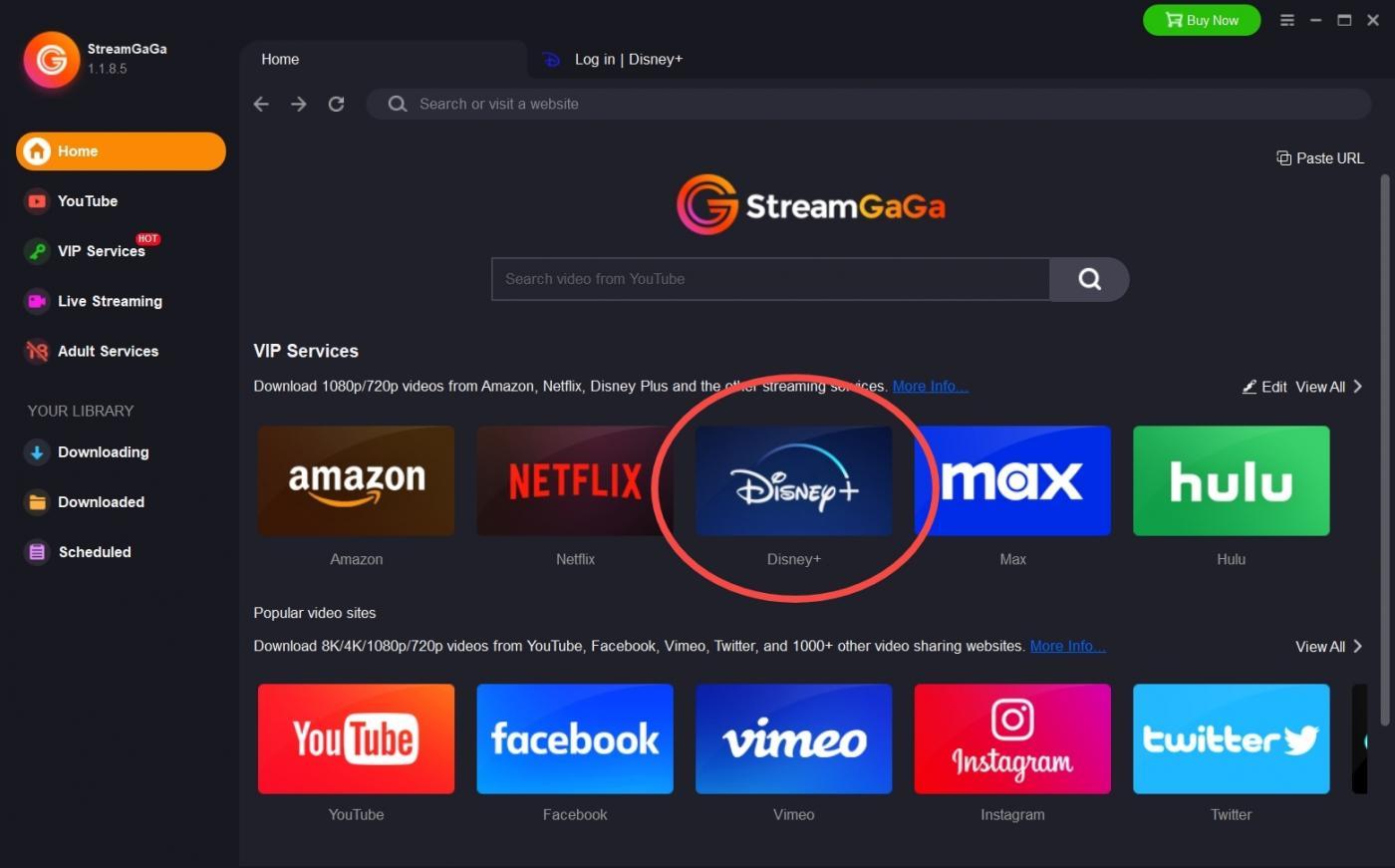
Task: Click the YouTube search magnifier button
Action: click(x=1089, y=279)
